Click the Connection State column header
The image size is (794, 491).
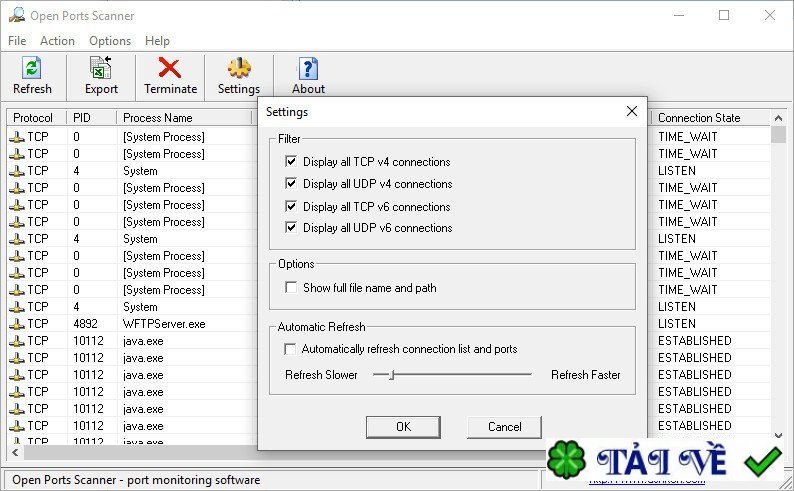[x=710, y=117]
